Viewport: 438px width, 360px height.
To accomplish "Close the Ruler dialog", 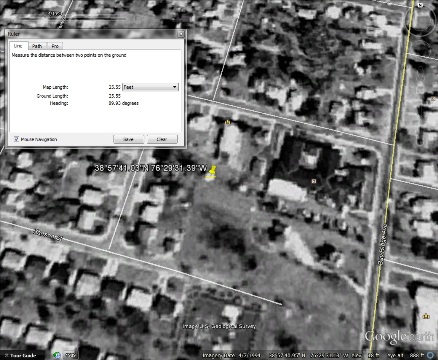I will [x=181, y=34].
